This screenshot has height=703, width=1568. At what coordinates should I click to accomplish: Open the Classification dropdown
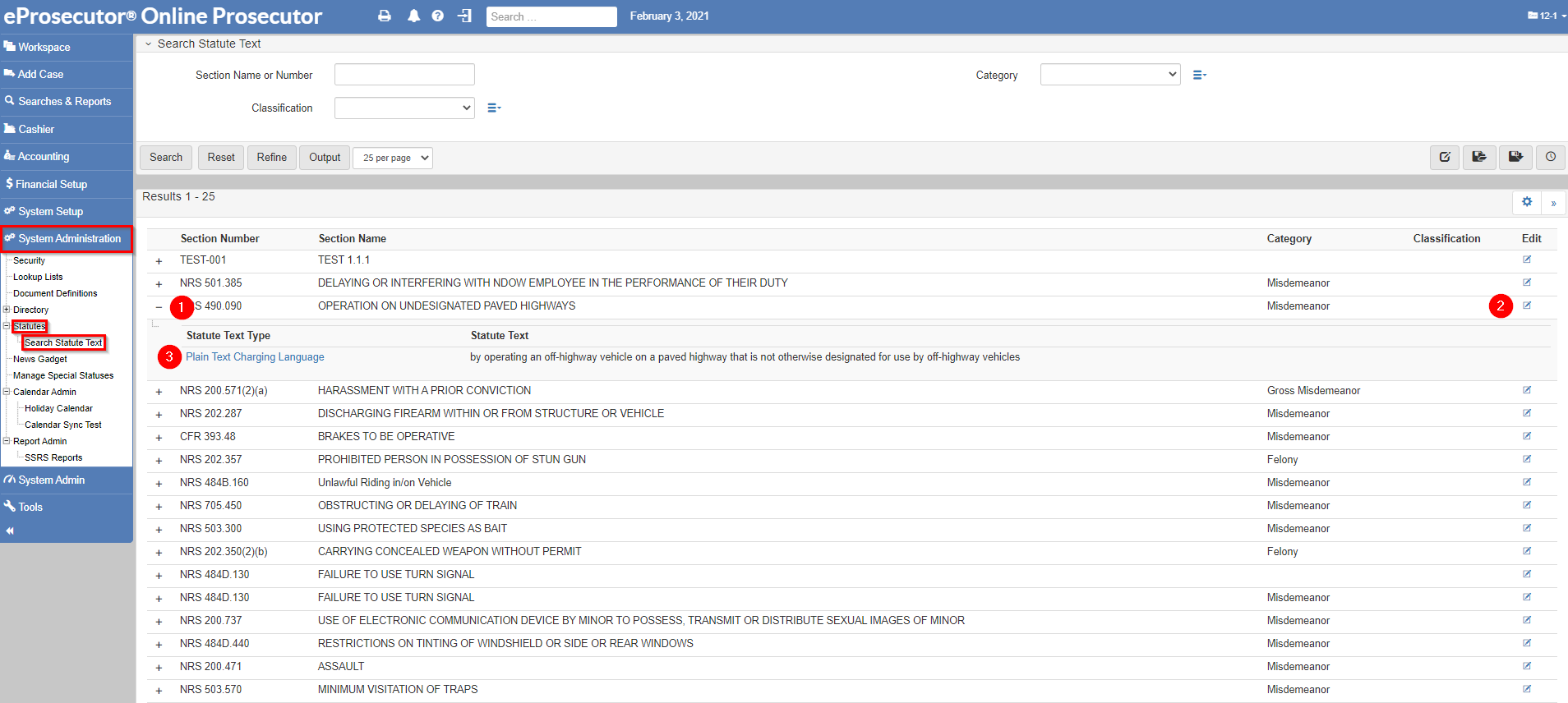(x=404, y=108)
